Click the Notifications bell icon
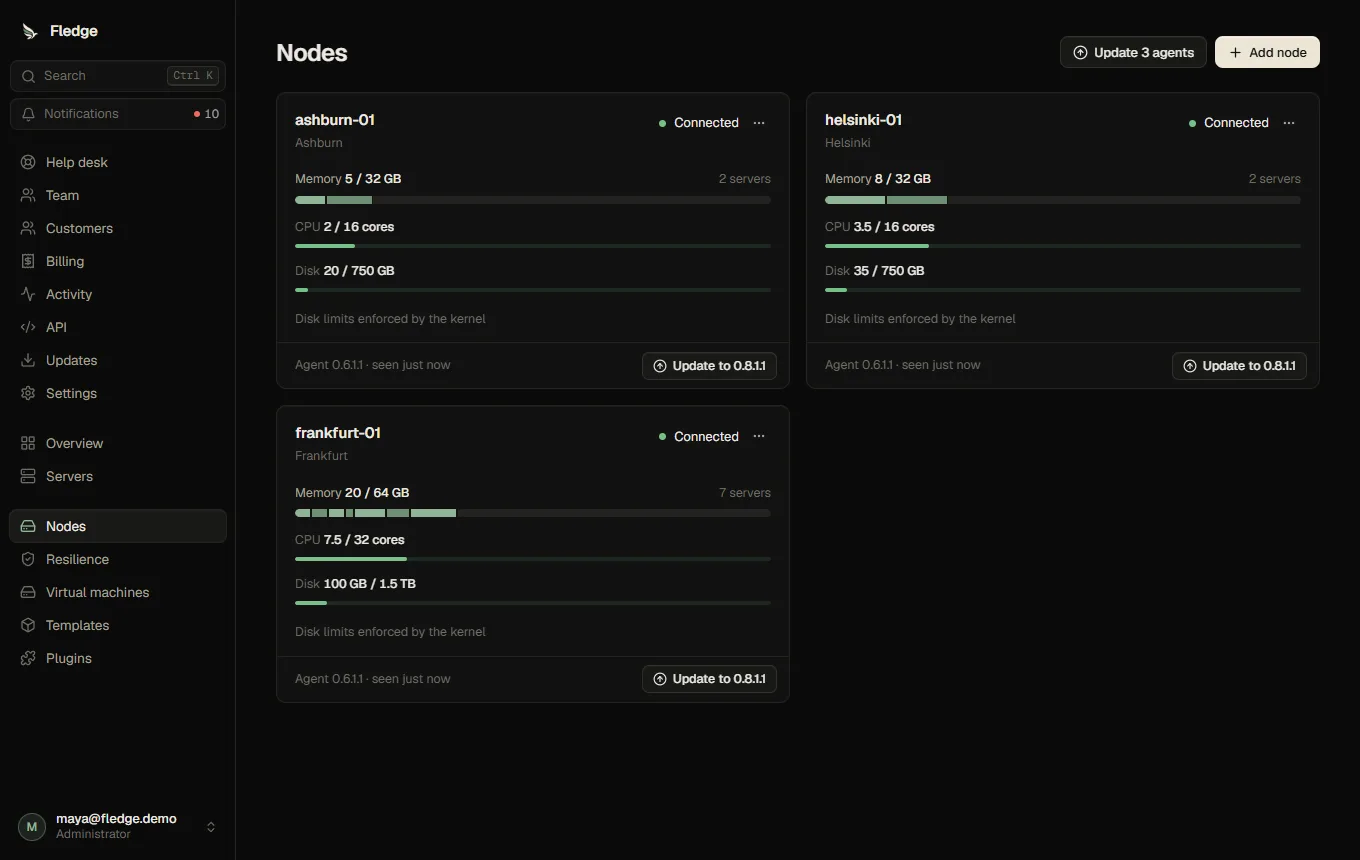The image size is (1360, 860). [x=29, y=114]
